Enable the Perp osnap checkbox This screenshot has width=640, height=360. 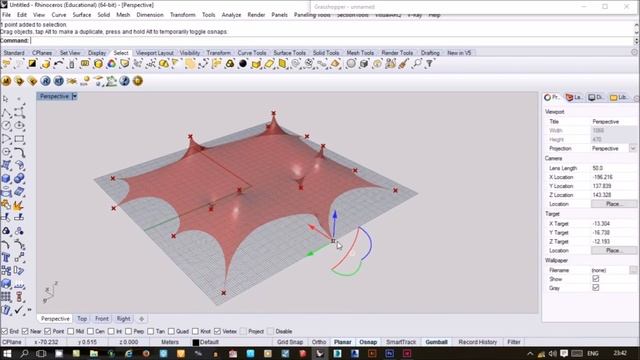128,331
